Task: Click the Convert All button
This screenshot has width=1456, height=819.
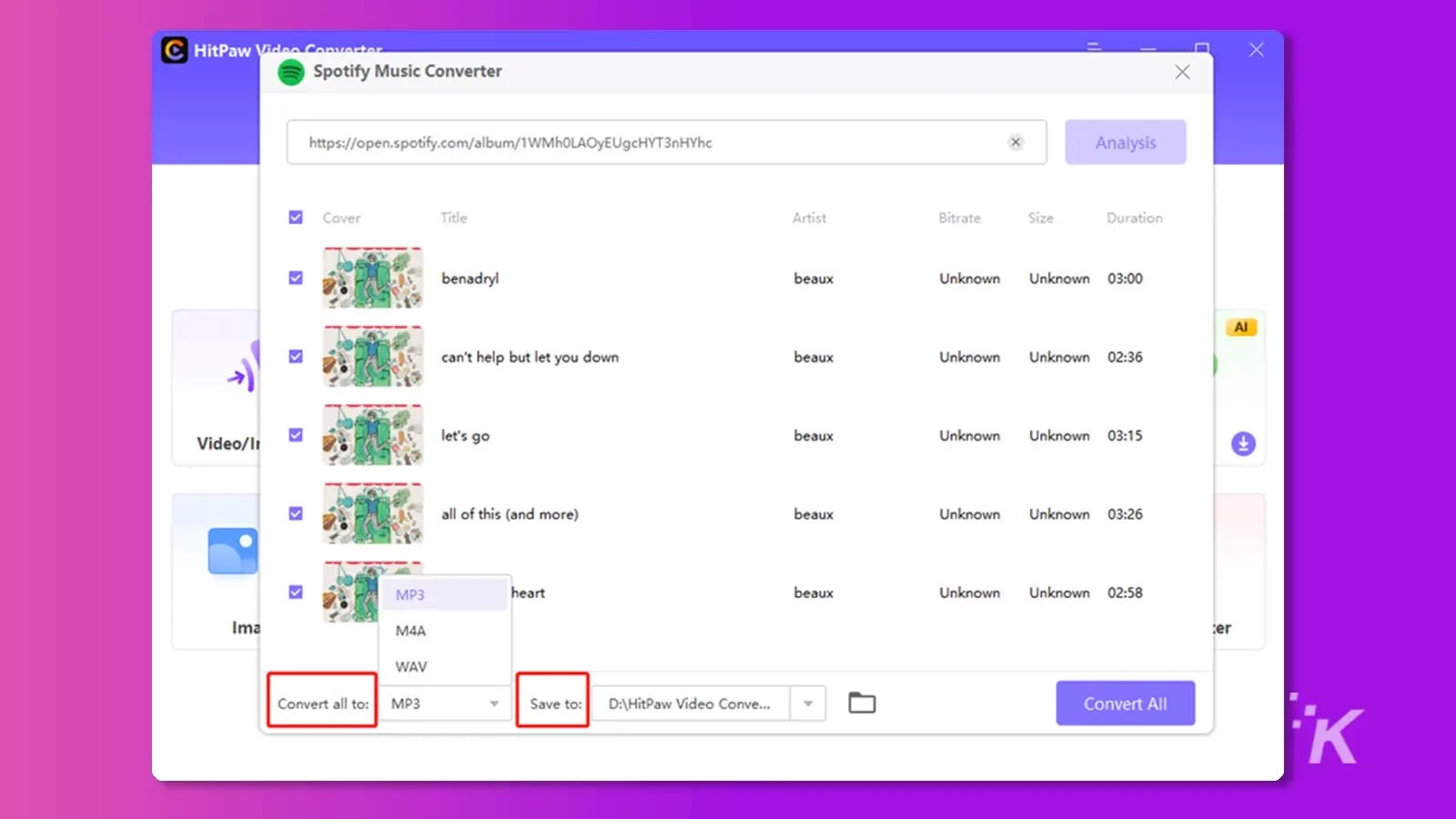Action: (1126, 703)
